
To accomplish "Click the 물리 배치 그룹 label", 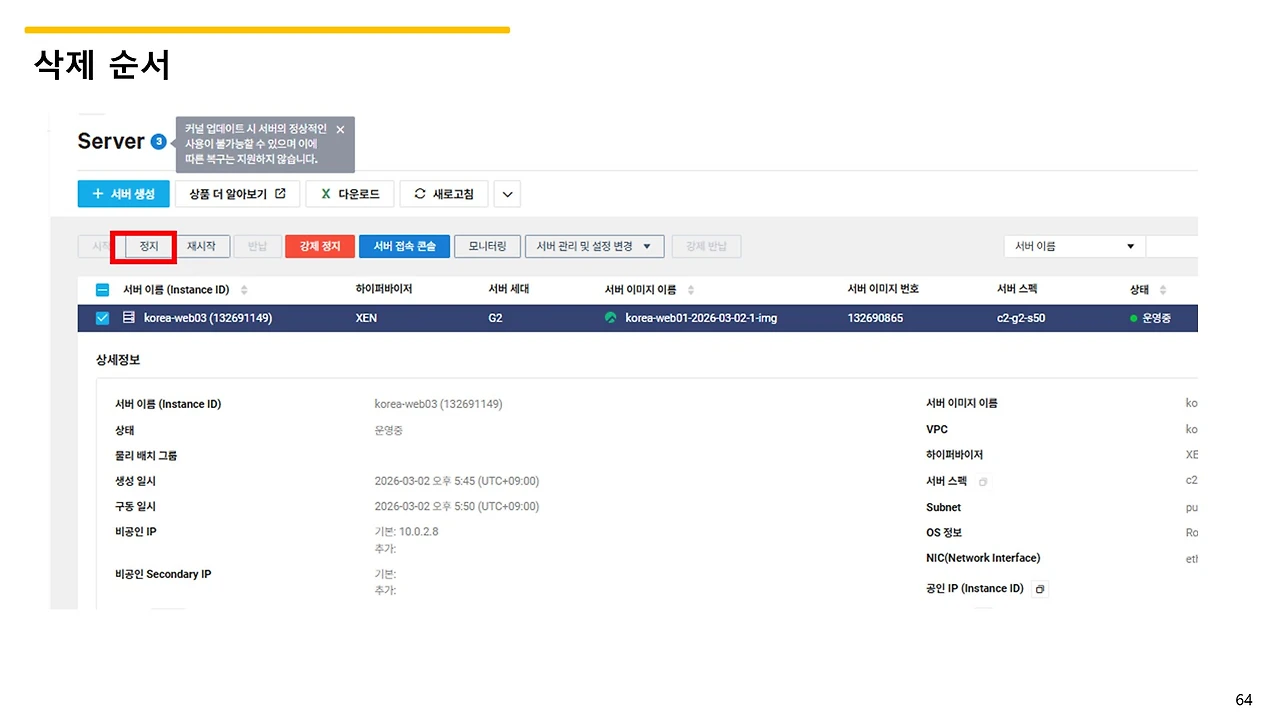I will (x=146, y=456).
